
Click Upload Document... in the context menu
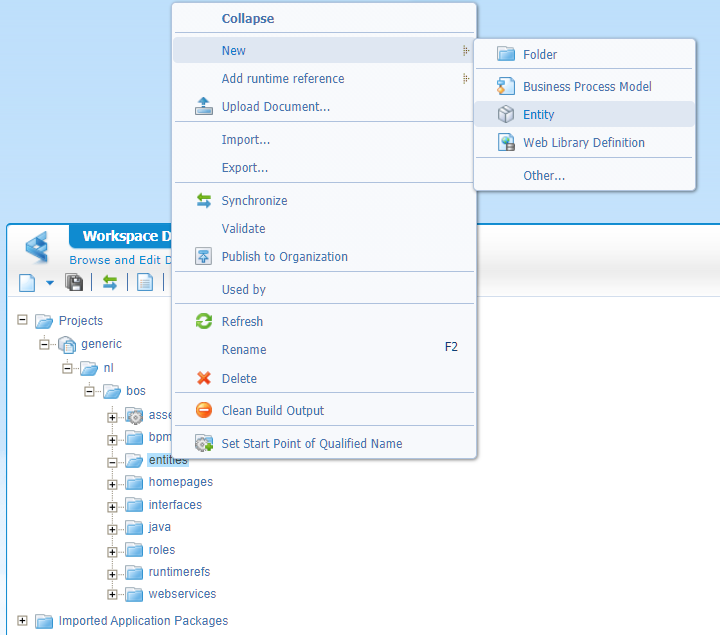pos(275,107)
